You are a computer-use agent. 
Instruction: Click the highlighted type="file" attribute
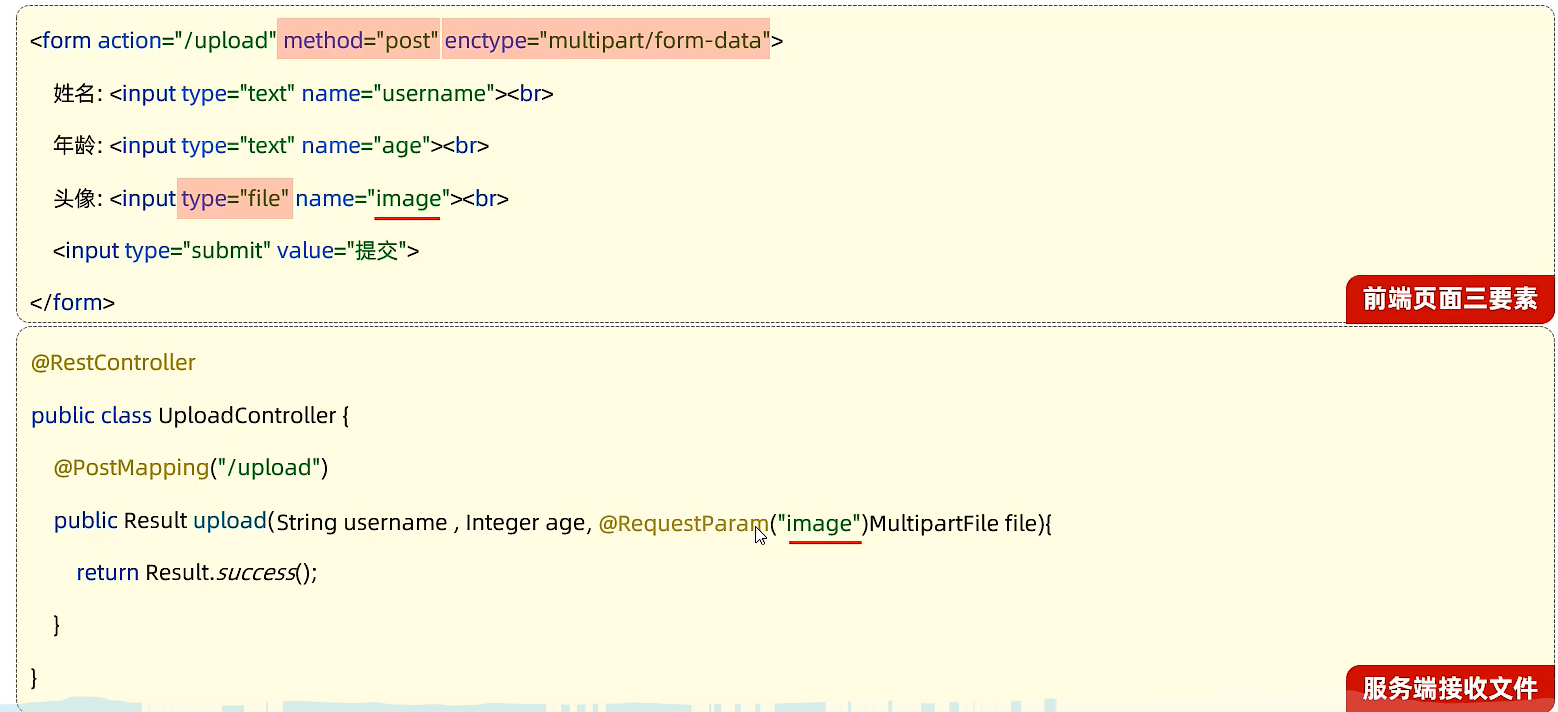pos(235,198)
